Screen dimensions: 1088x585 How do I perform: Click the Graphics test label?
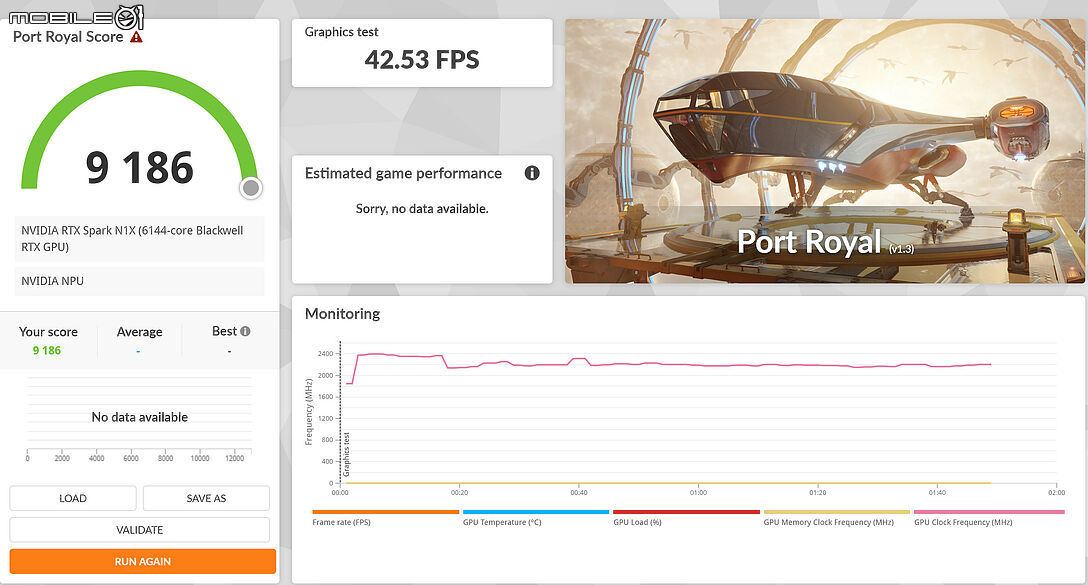click(341, 32)
